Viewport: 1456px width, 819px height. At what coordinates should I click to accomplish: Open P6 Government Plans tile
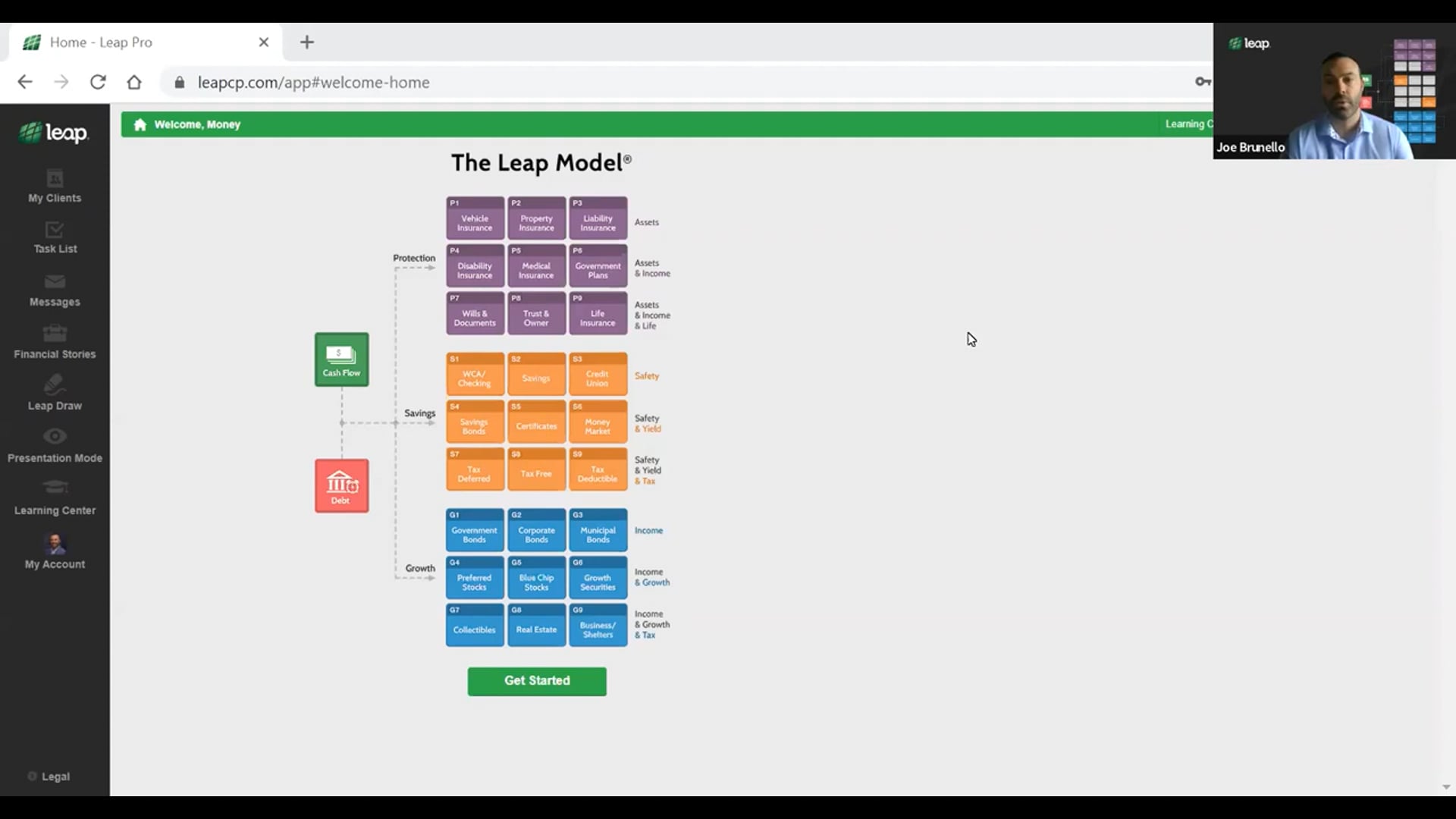[598, 266]
